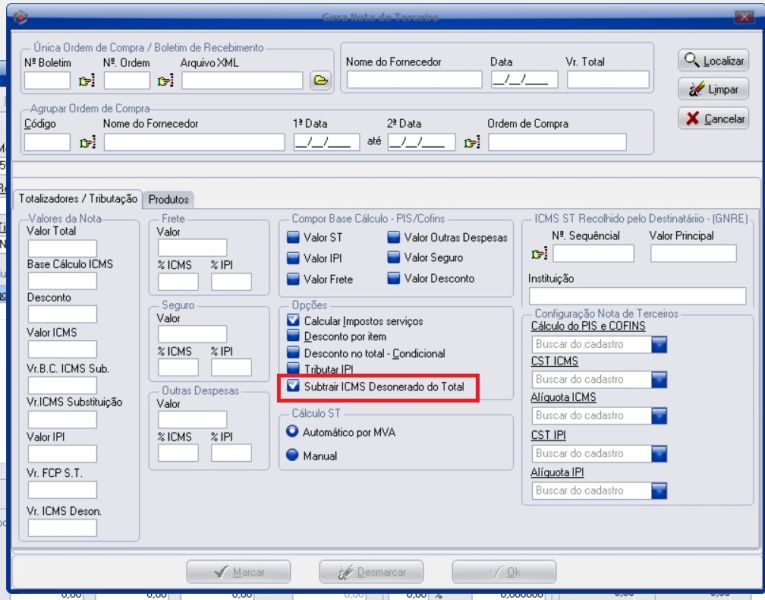Click the Vr. ICMS Deson. field
This screenshot has width=765, height=600.
(62, 528)
